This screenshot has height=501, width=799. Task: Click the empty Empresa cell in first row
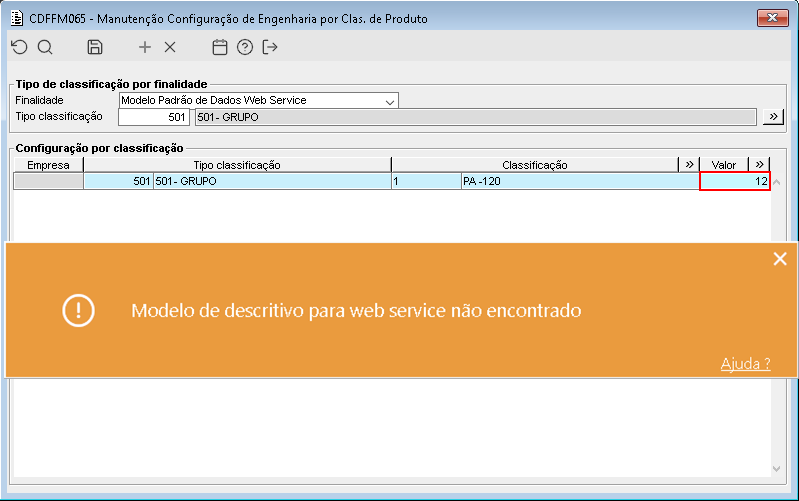[x=48, y=181]
